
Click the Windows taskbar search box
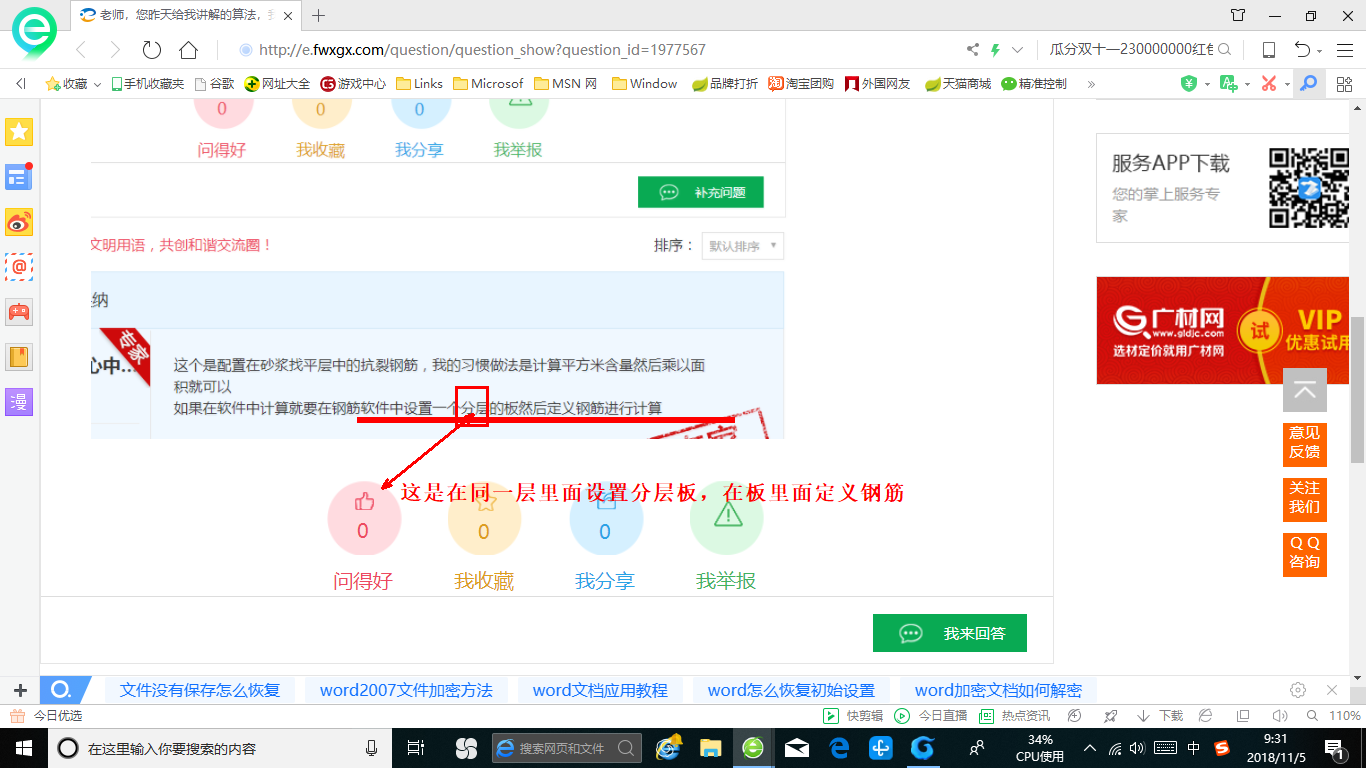point(219,748)
